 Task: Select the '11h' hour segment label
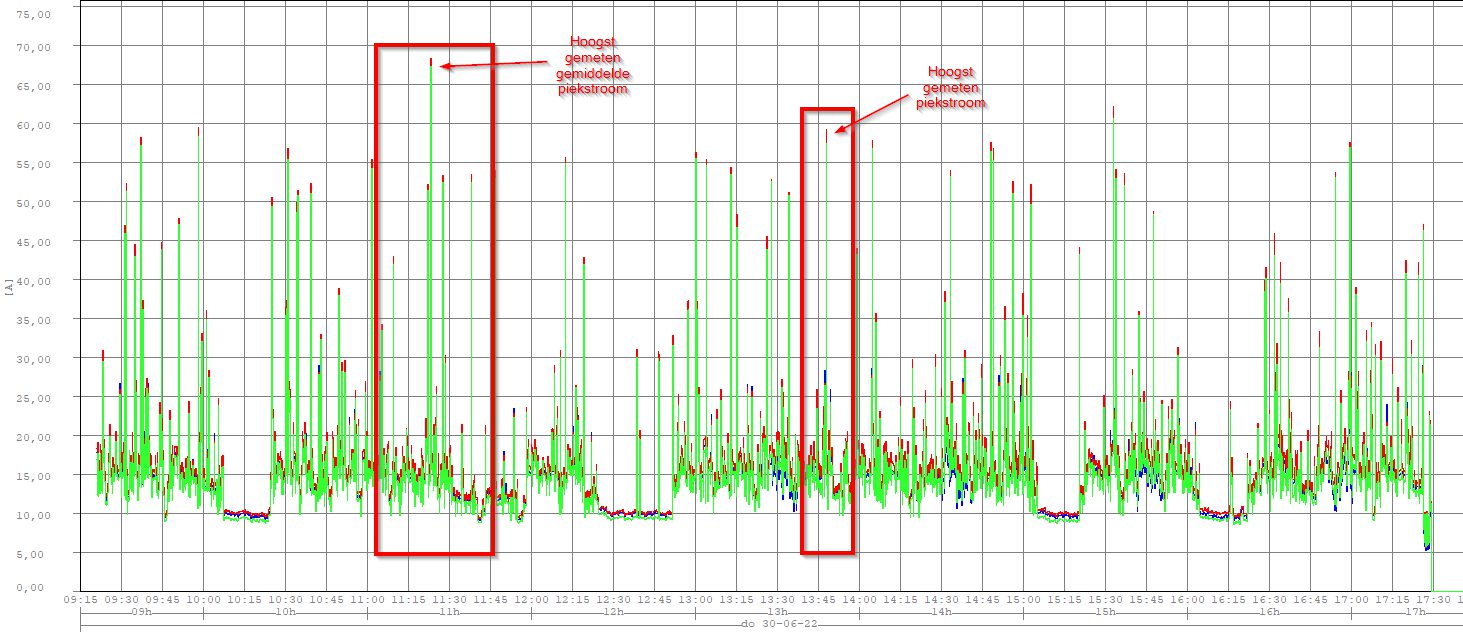(x=449, y=612)
